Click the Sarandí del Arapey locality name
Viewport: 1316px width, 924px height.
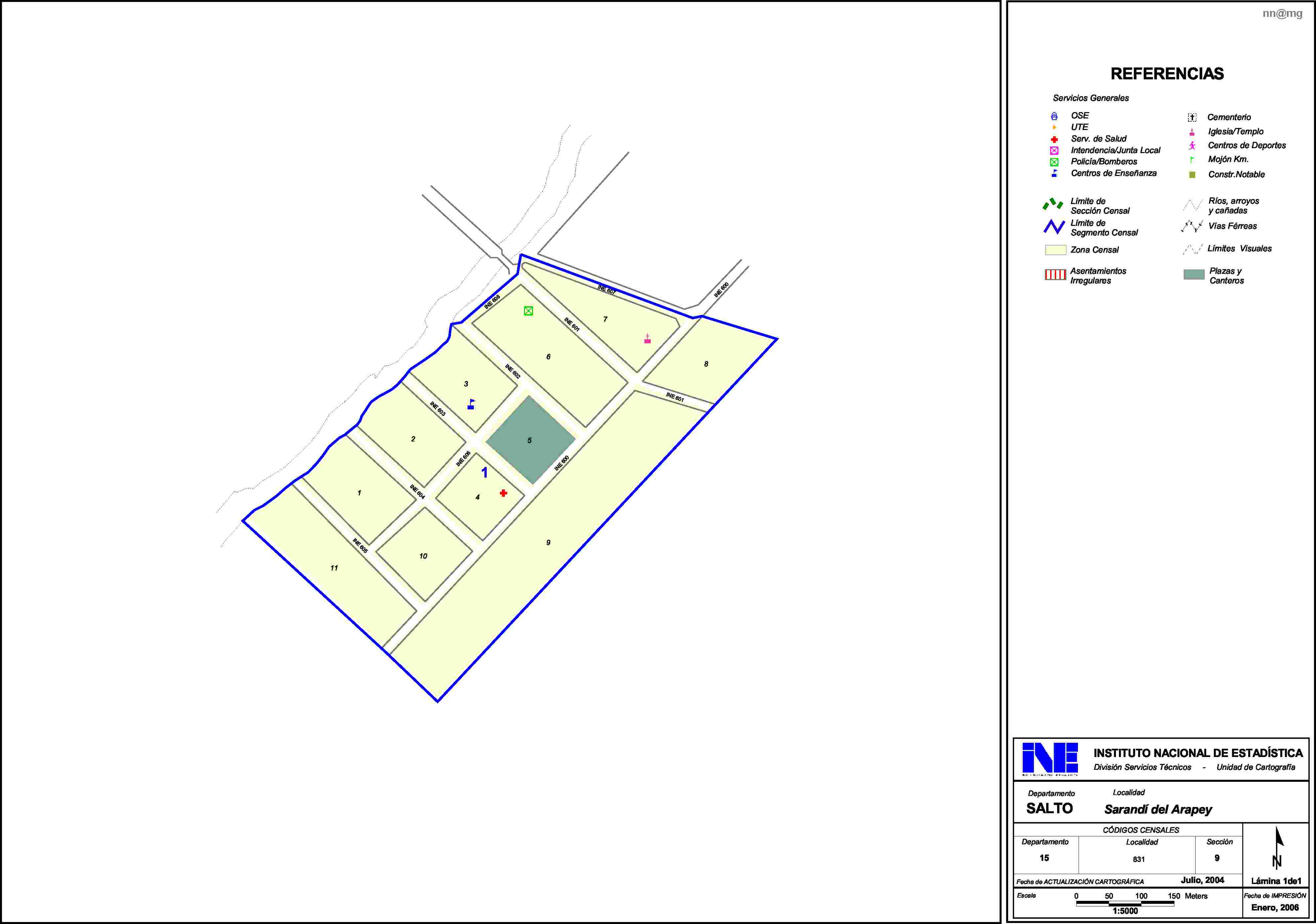[1158, 809]
